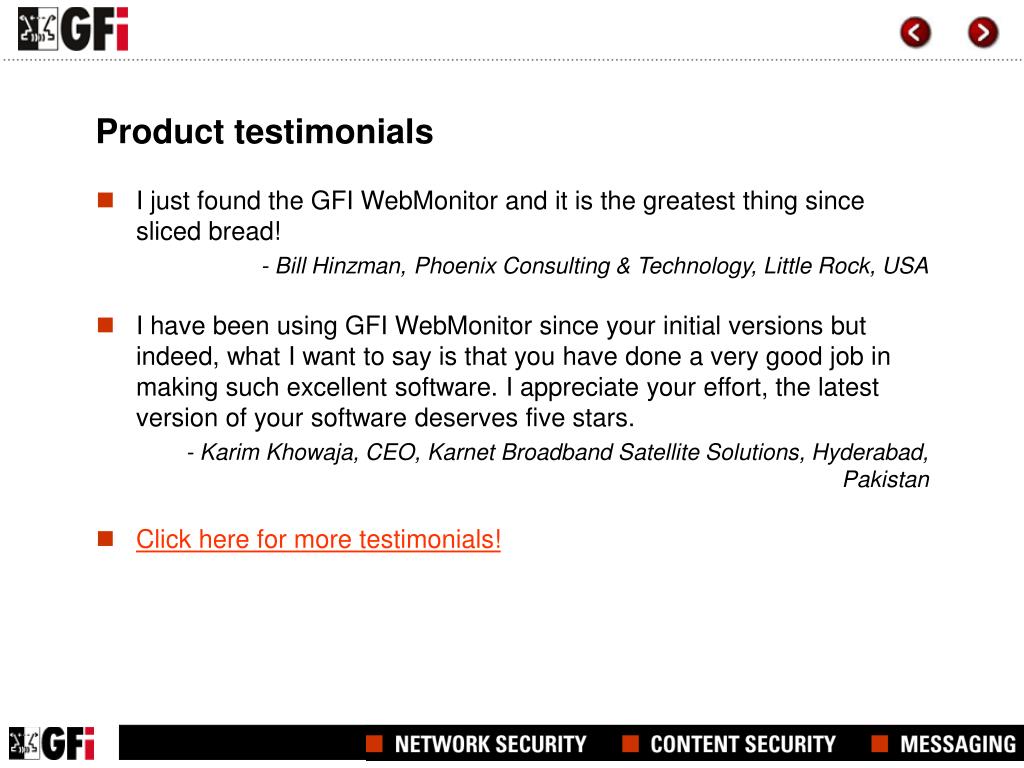Select the Content Security footer item

[x=743, y=744]
